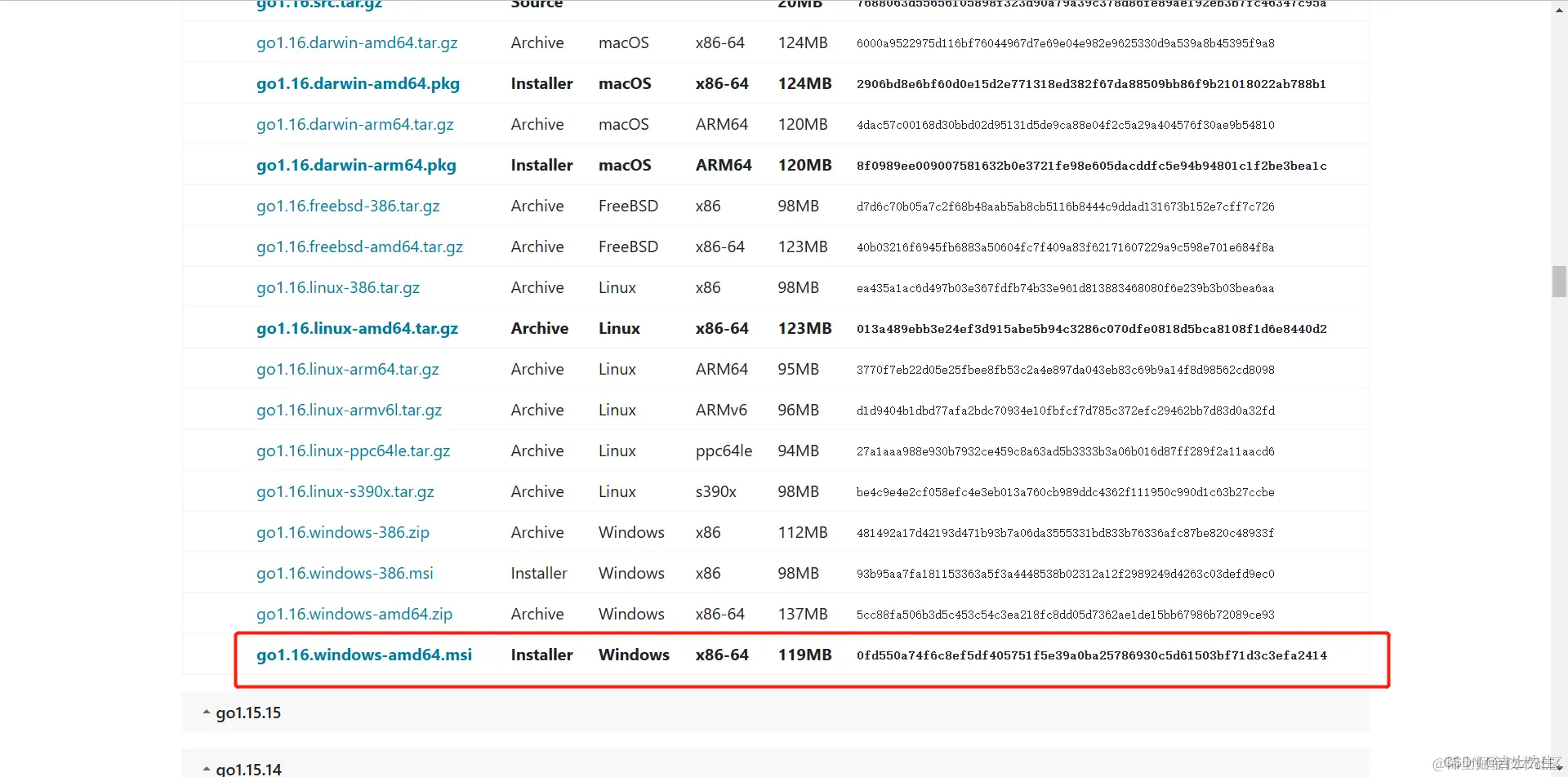Select checksum starting with 2906bd8e6bf60d0e
The image size is (1568, 777).
pos(1091,84)
